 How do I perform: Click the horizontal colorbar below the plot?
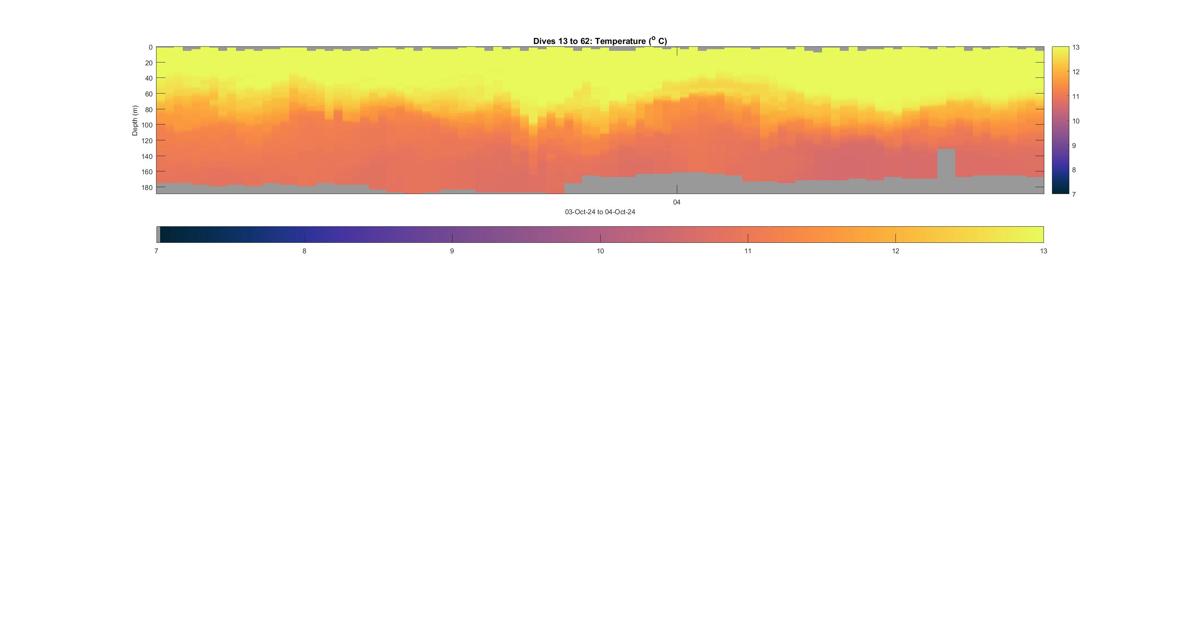pyautogui.click(x=600, y=234)
